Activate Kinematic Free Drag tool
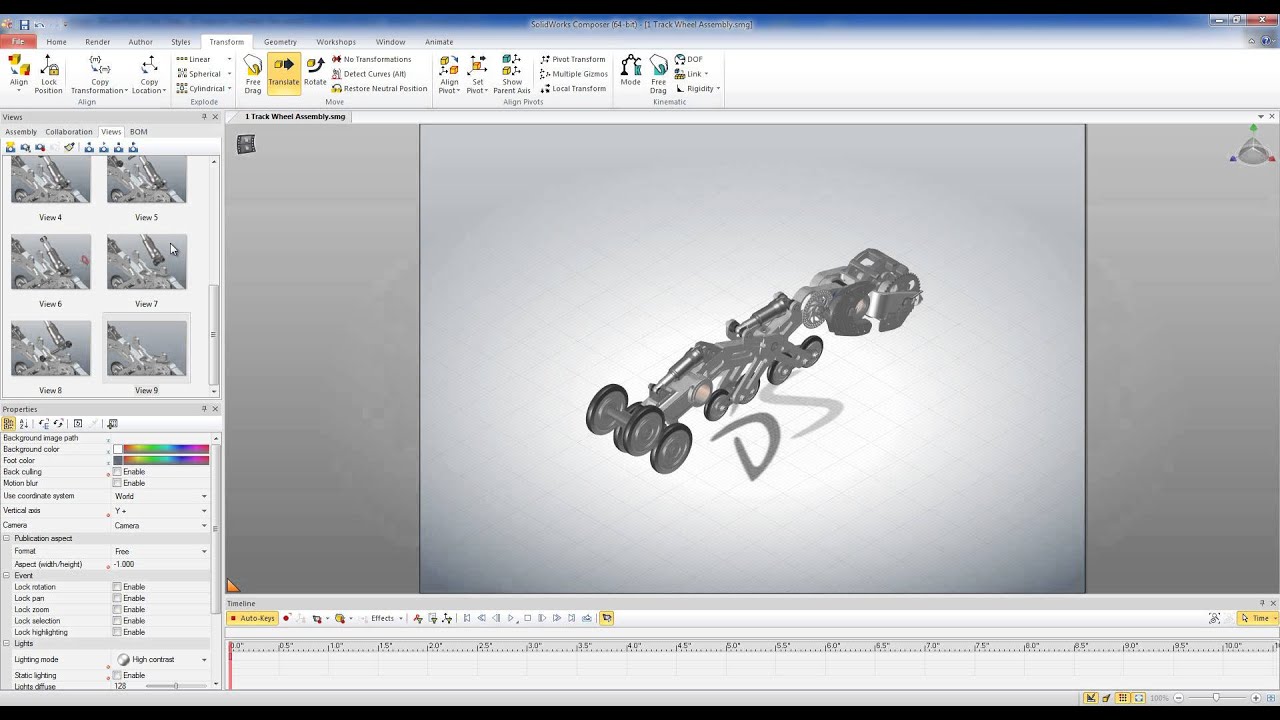Viewport: 1280px width, 720px height. (658, 74)
